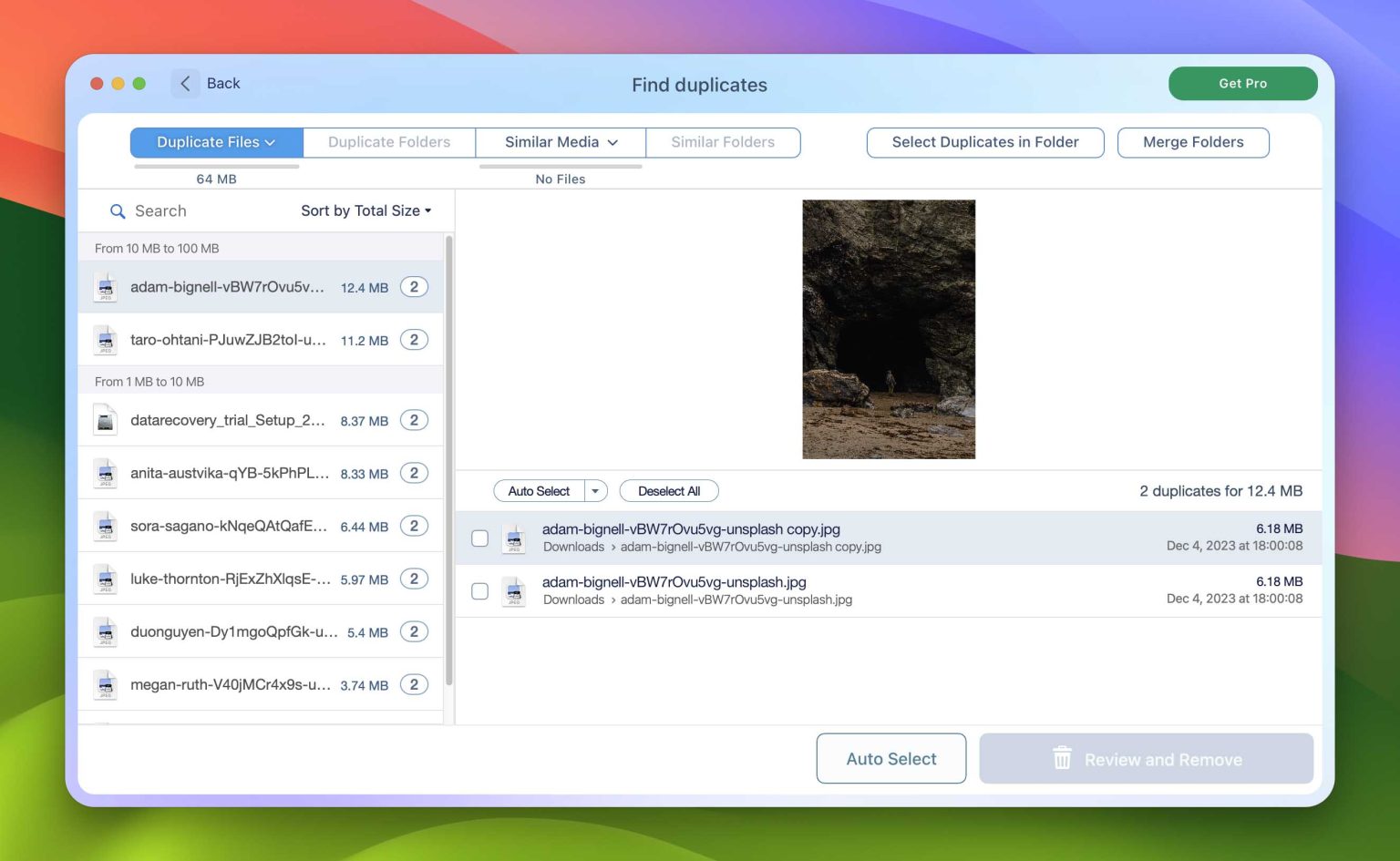Click the green Get Pro button

tap(1242, 83)
